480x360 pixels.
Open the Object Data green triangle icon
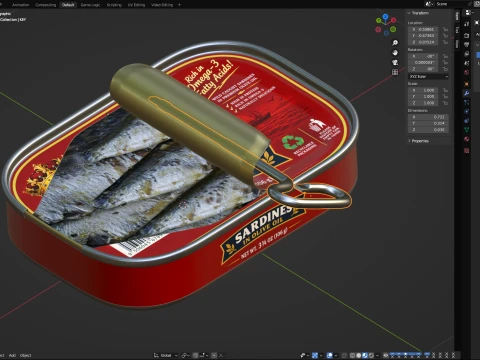tap(467, 130)
